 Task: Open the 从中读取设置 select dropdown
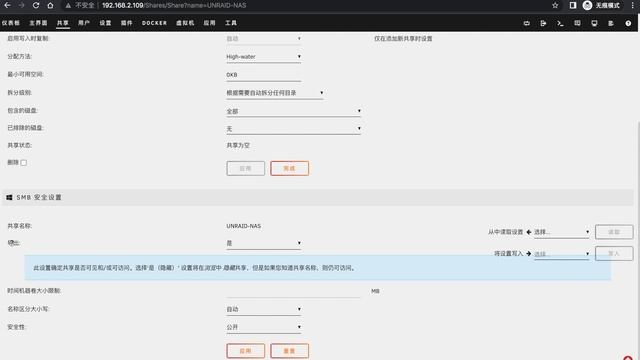click(562, 232)
